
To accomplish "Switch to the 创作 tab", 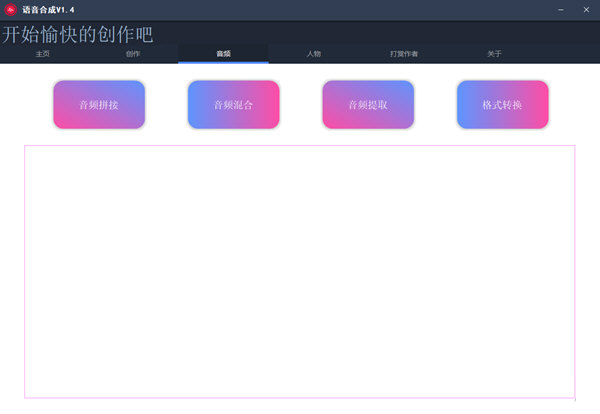I will pos(133,54).
